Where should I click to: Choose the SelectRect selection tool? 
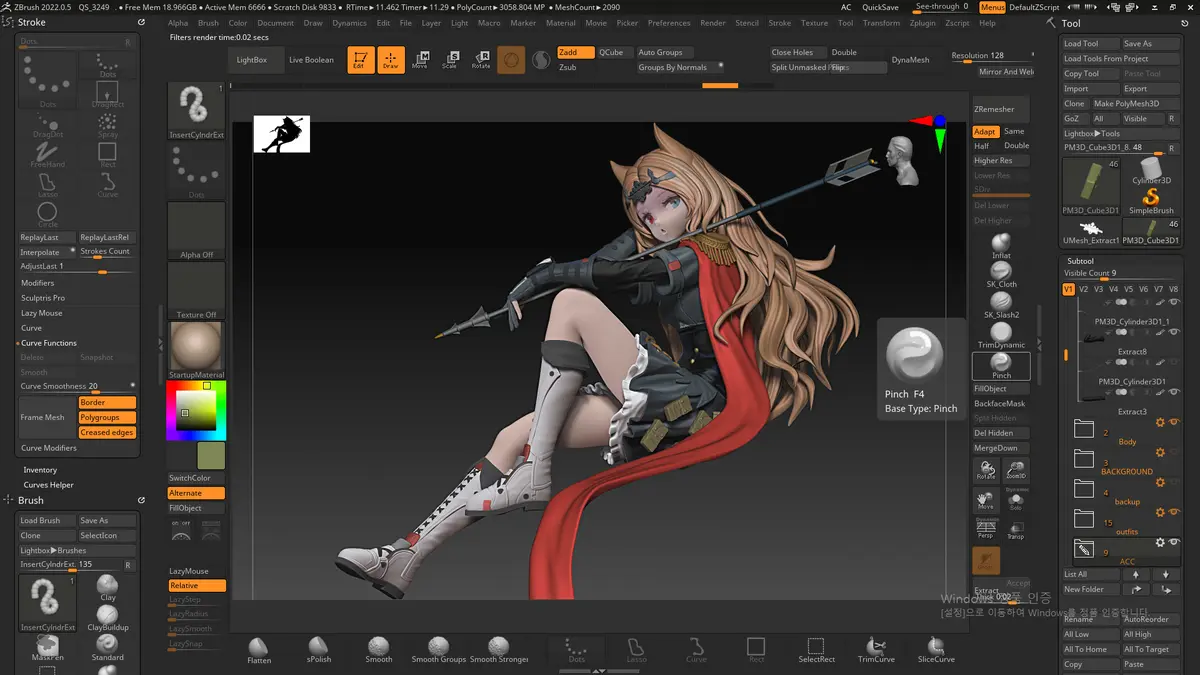tap(816, 649)
